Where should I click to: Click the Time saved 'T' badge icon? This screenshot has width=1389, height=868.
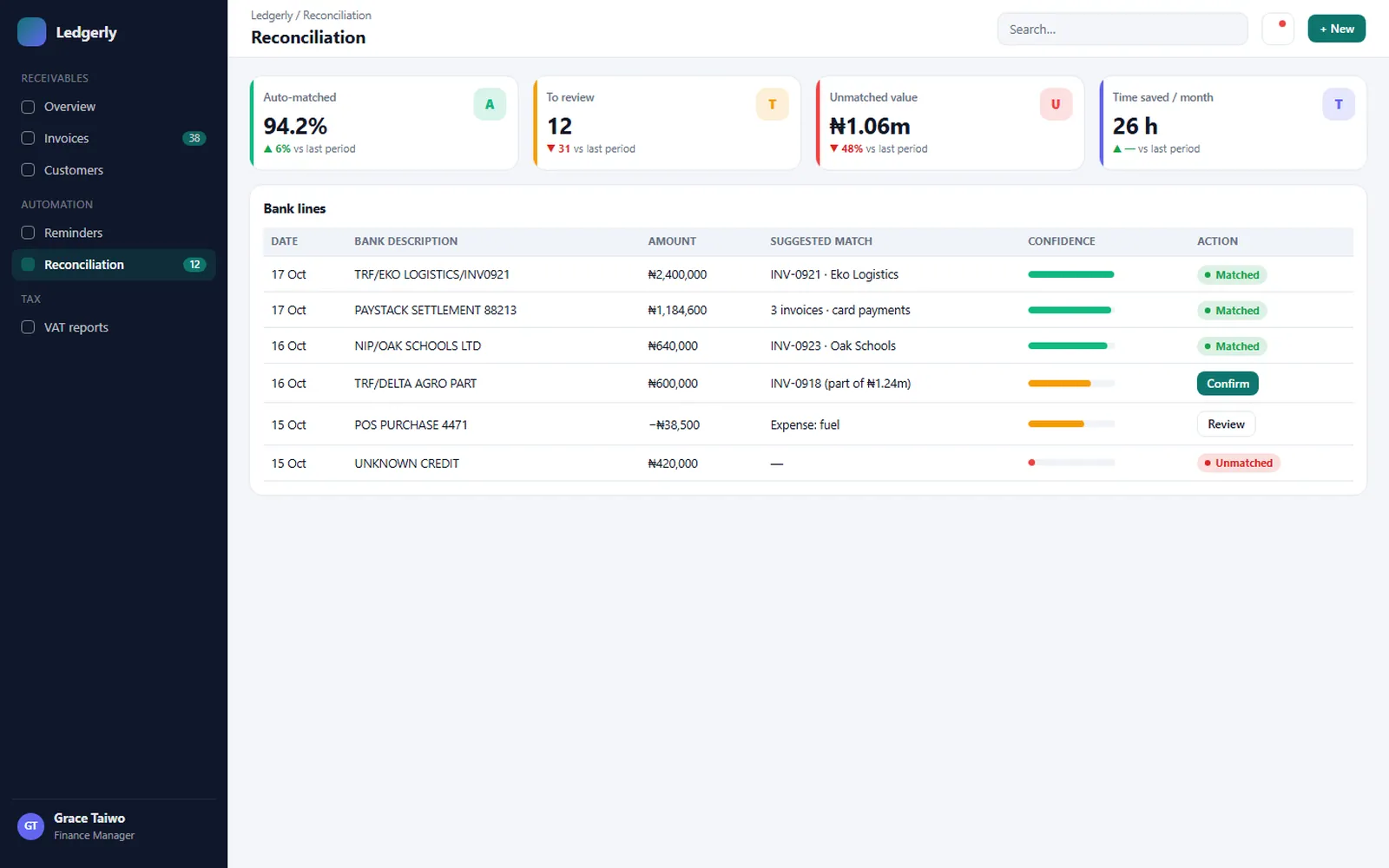click(x=1339, y=104)
